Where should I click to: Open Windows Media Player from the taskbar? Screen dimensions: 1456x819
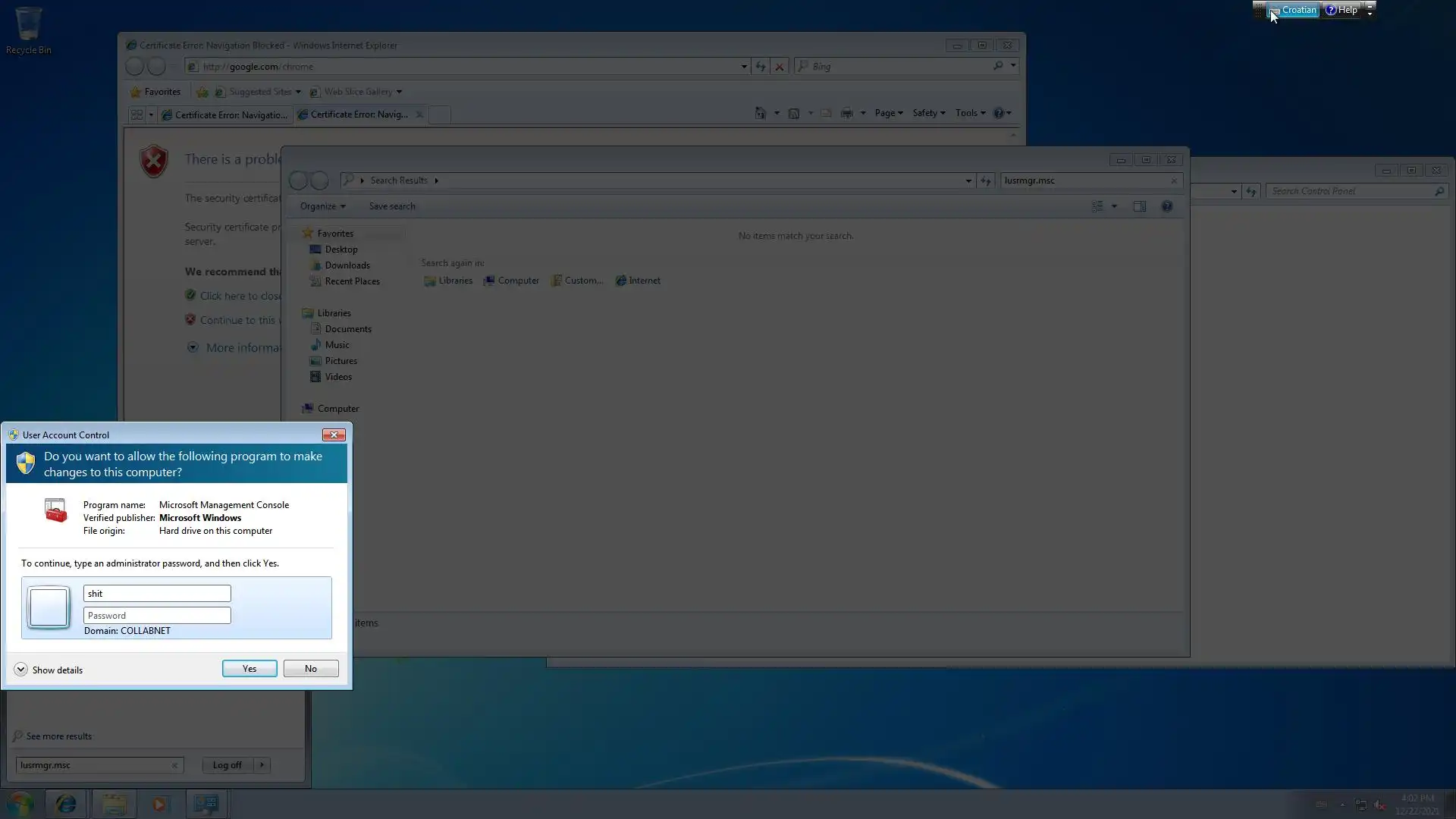pyautogui.click(x=159, y=803)
